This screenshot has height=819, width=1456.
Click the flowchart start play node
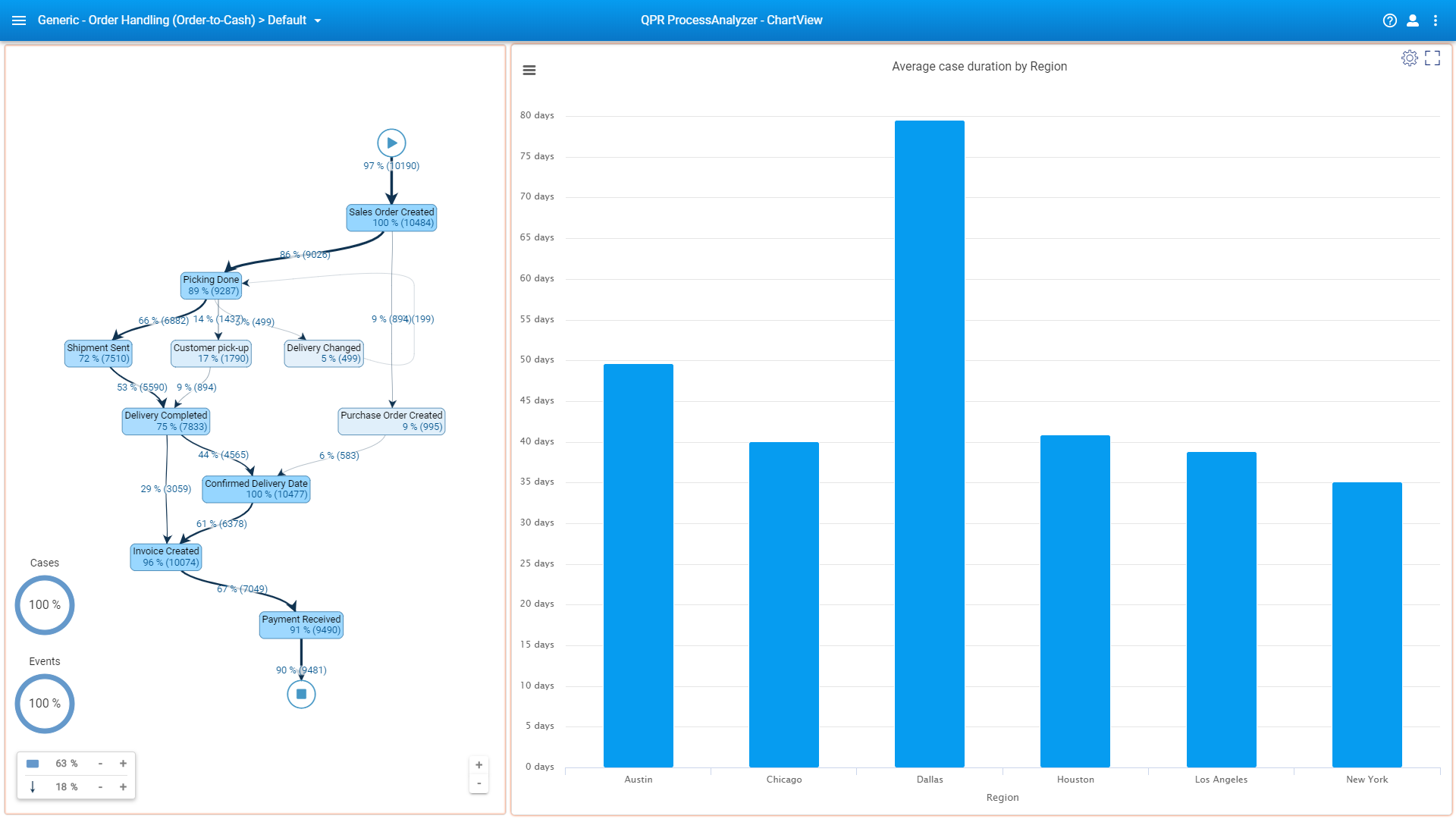(391, 143)
